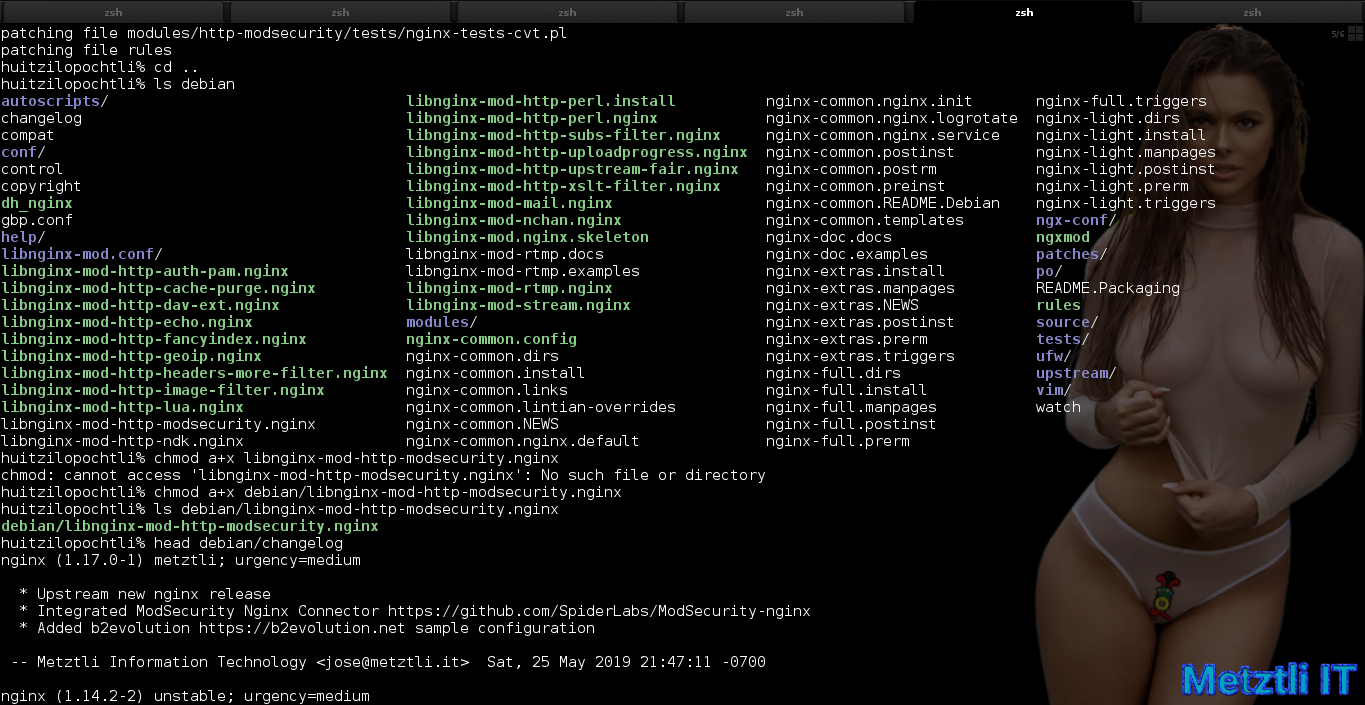Click the 5/6 tab counter indicator
This screenshot has height=705, width=1365.
point(1338,34)
